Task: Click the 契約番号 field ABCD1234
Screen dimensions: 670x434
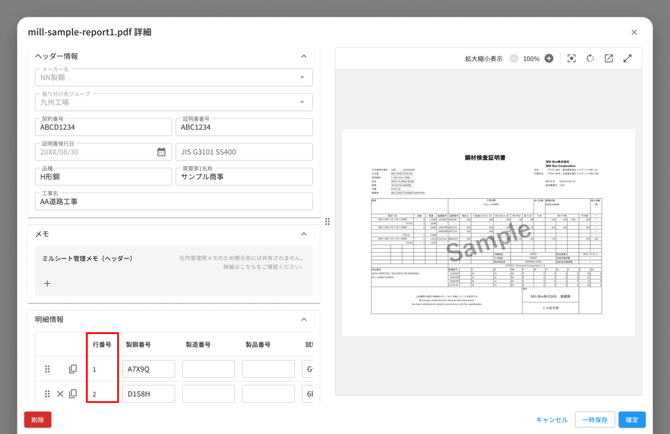Action: (103, 127)
